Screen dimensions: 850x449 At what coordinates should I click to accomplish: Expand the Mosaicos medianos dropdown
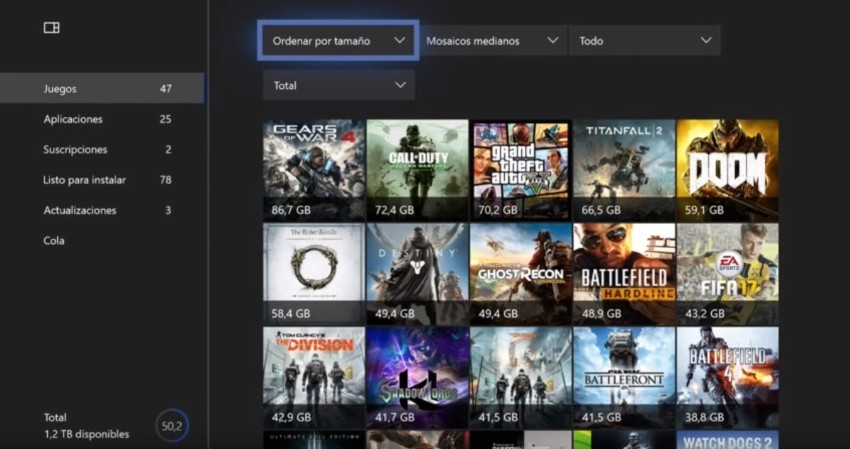(x=493, y=41)
